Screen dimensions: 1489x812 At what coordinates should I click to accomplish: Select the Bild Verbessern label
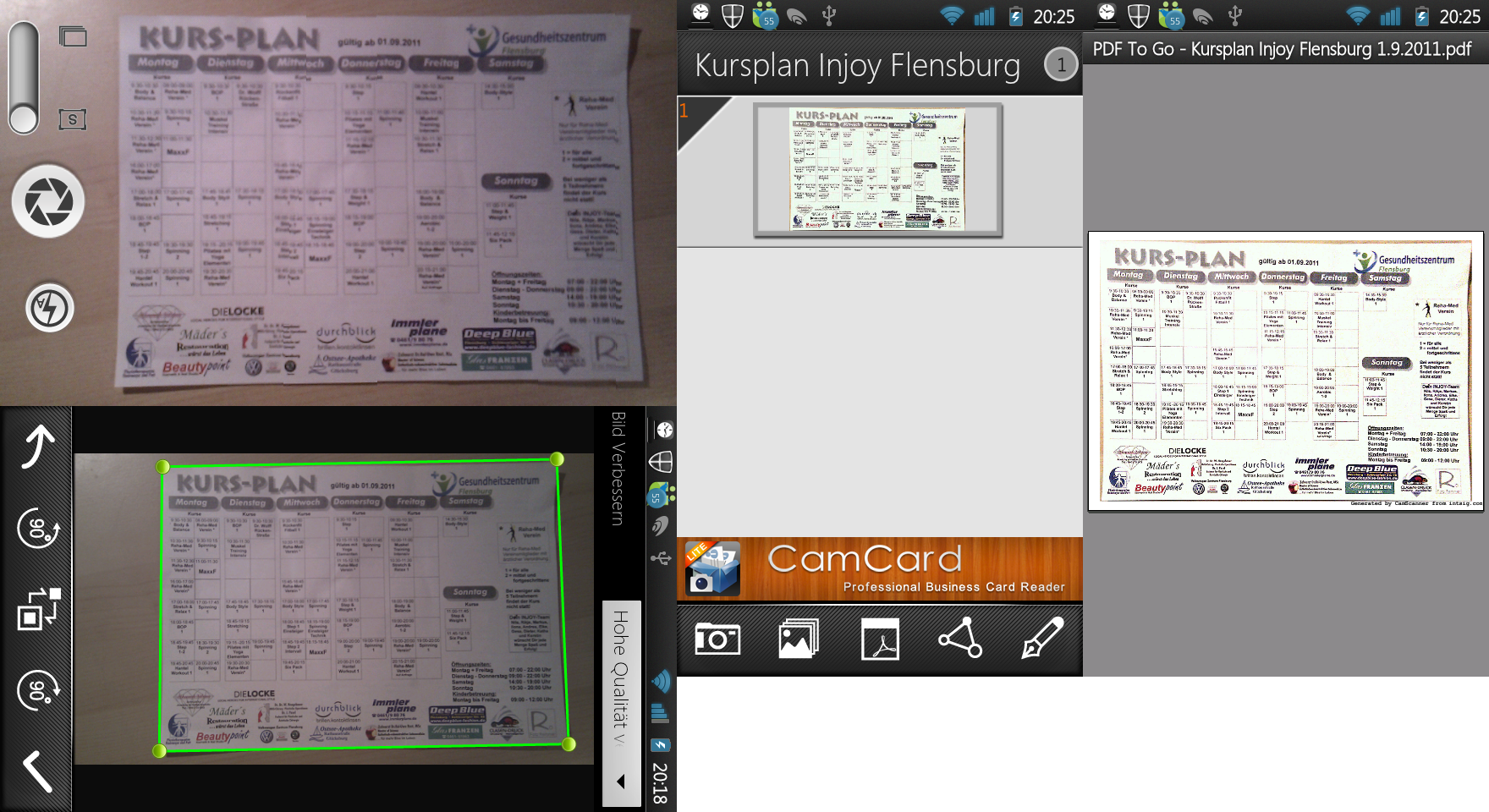[618, 468]
